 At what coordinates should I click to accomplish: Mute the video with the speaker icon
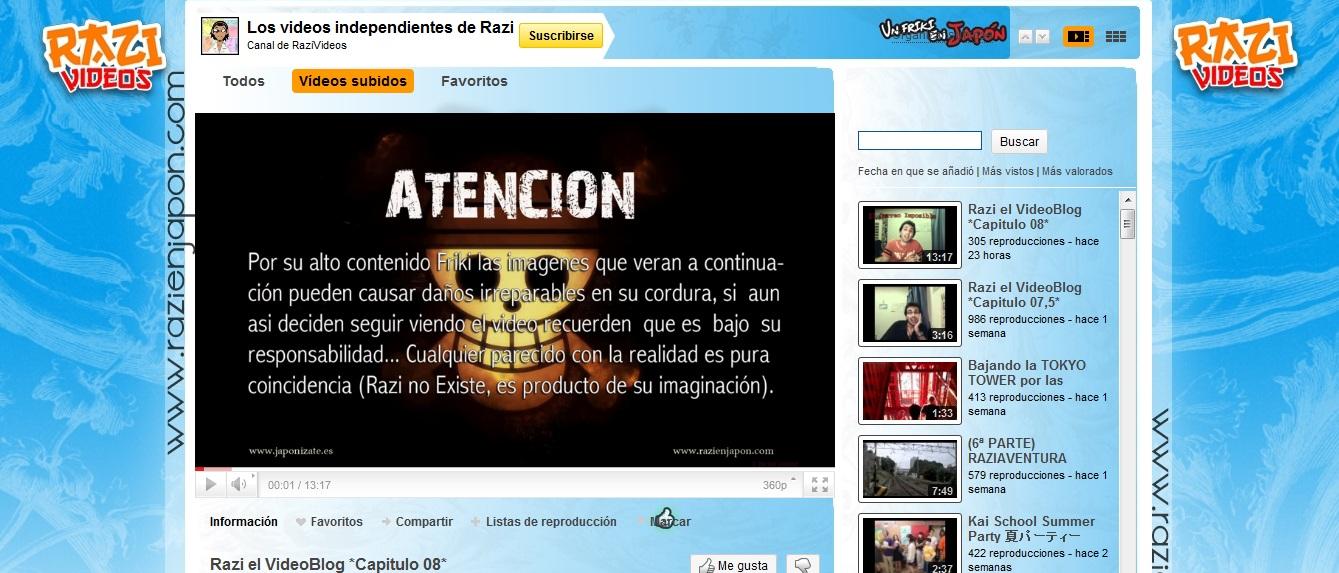238,485
